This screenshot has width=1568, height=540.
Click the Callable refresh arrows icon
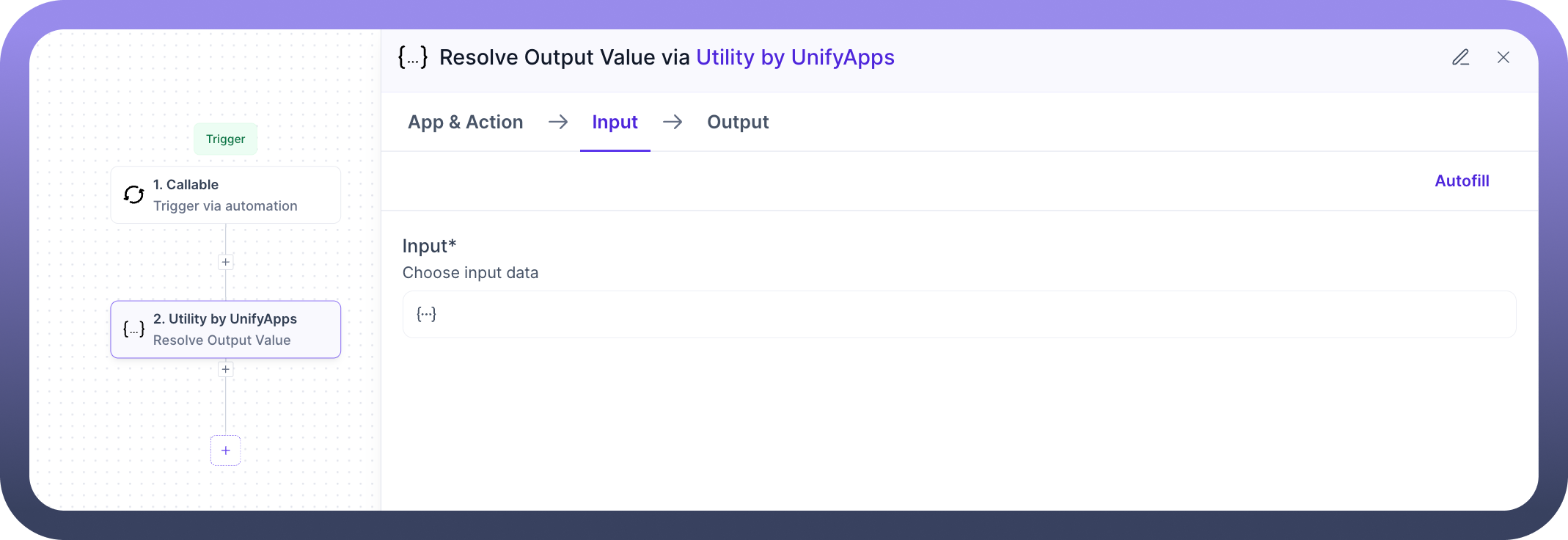coord(133,194)
